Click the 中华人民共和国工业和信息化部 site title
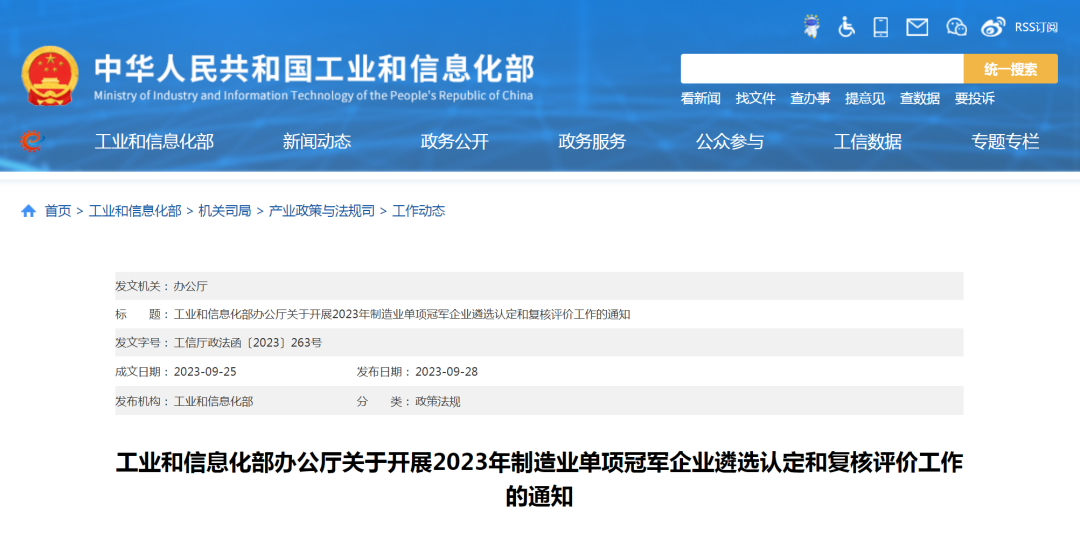Screen dimensions: 1080x534 click(314, 68)
